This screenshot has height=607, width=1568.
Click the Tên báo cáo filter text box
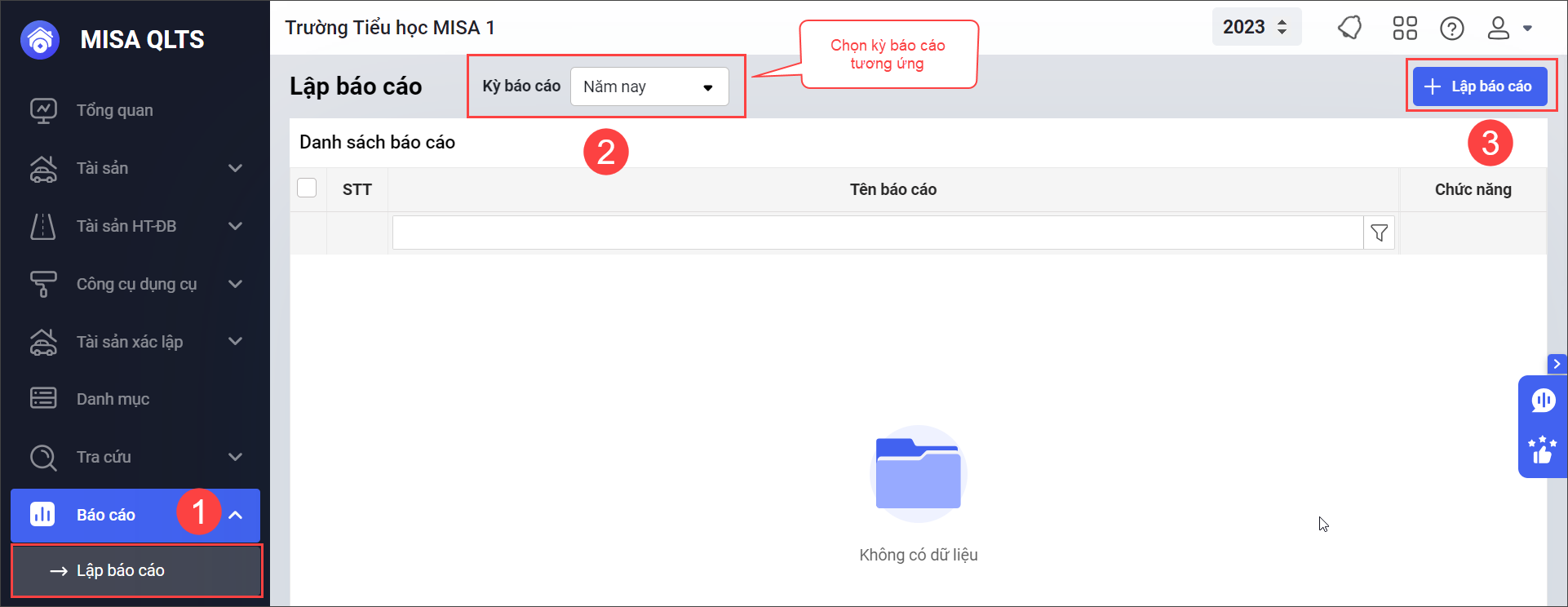coord(877,233)
